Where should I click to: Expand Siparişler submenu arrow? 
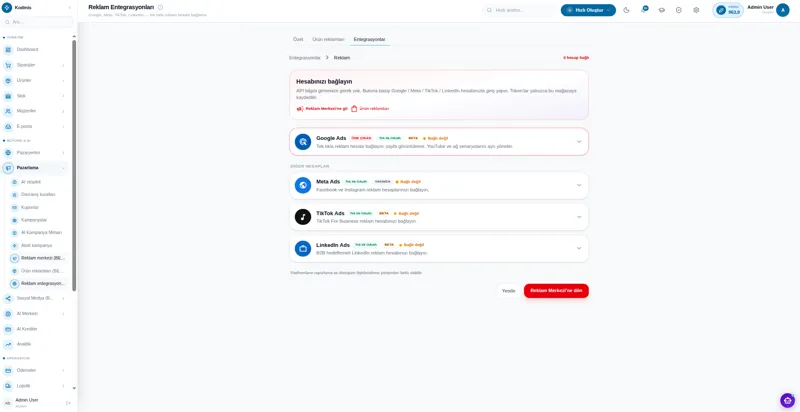tap(63, 65)
